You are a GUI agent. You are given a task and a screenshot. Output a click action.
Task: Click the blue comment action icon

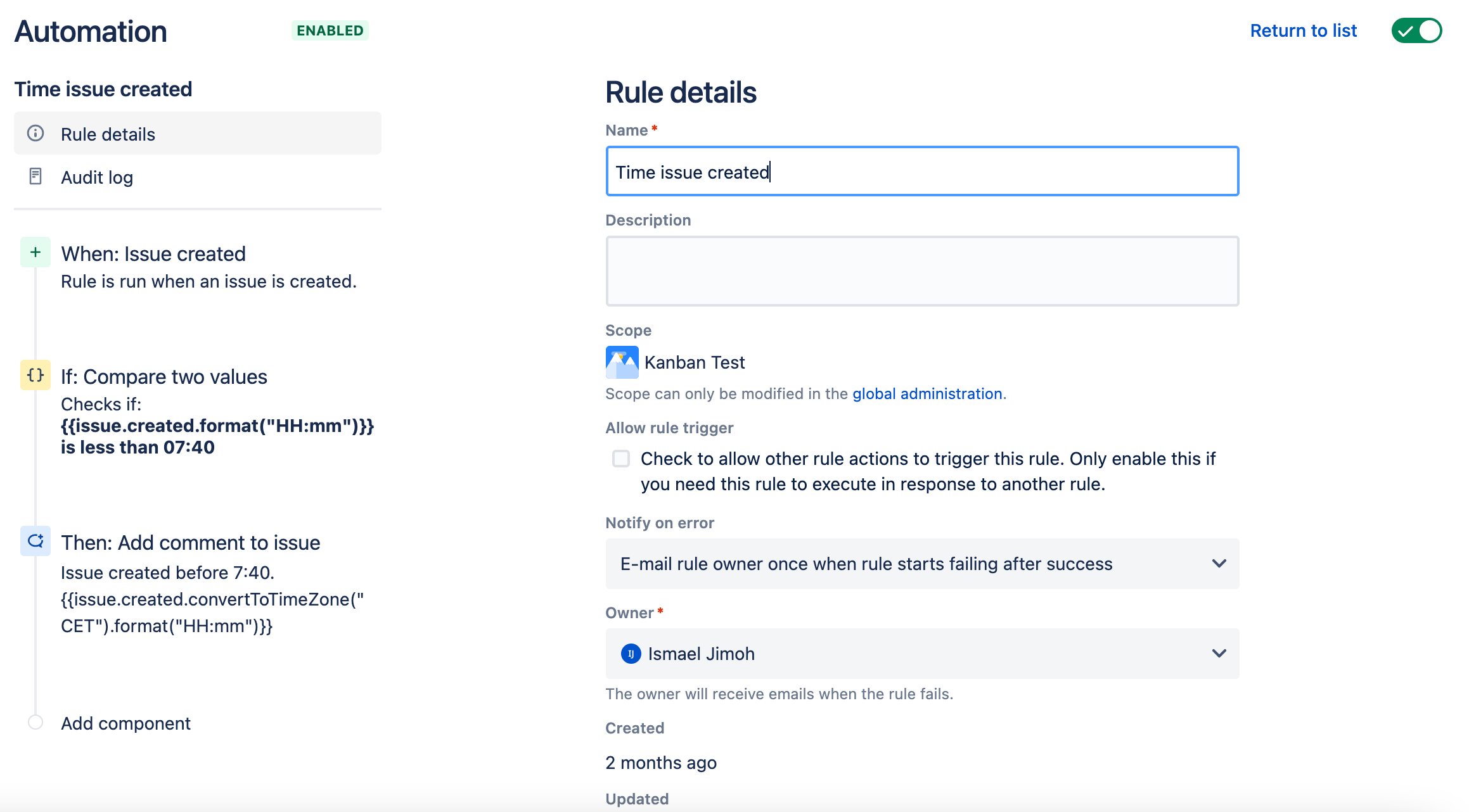35,541
